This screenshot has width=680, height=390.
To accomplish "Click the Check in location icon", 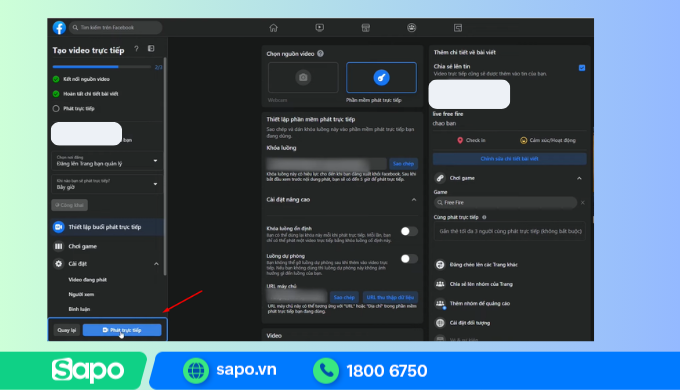I will click(460, 140).
